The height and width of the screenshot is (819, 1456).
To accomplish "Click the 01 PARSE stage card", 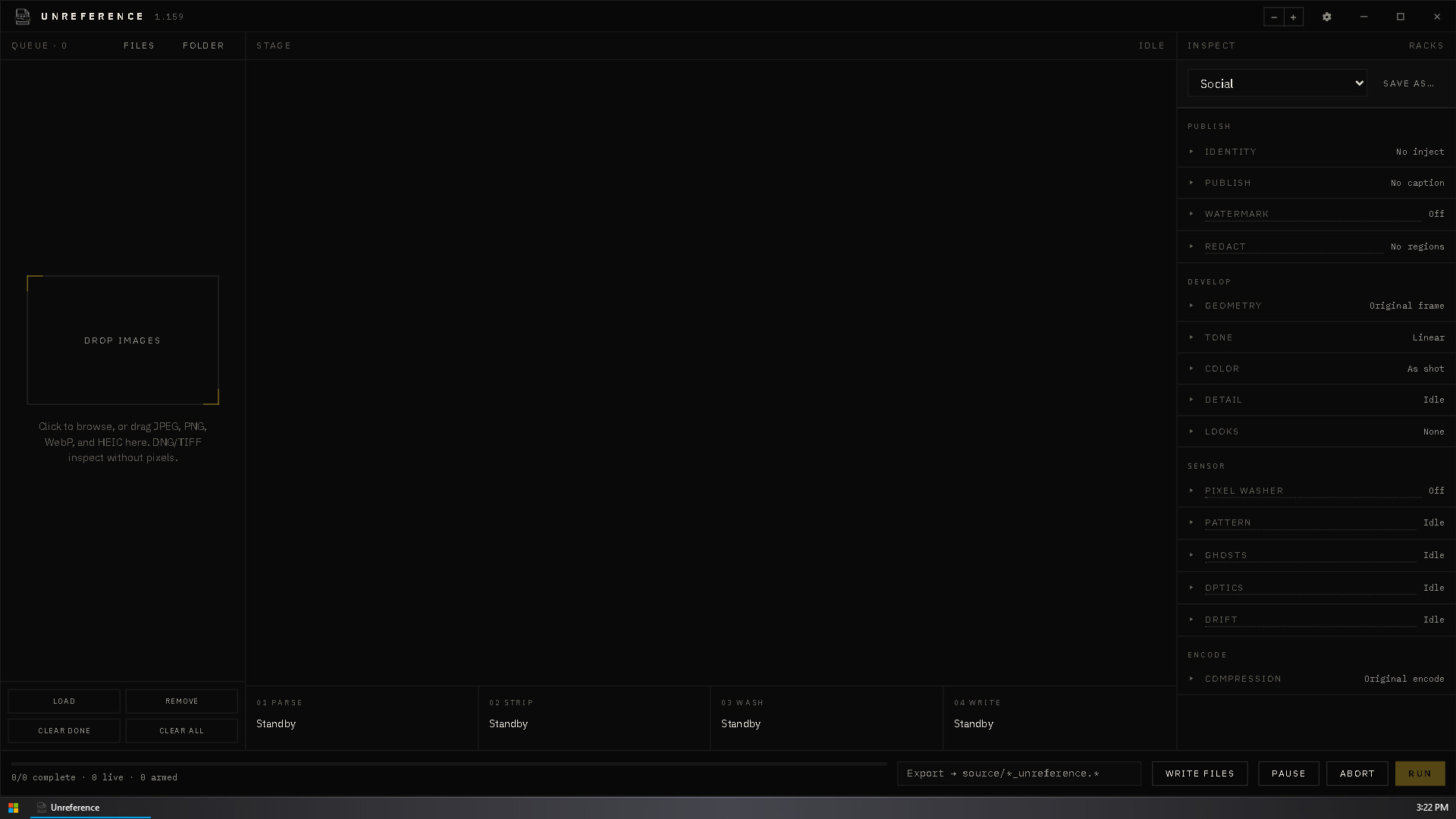I will point(362,717).
